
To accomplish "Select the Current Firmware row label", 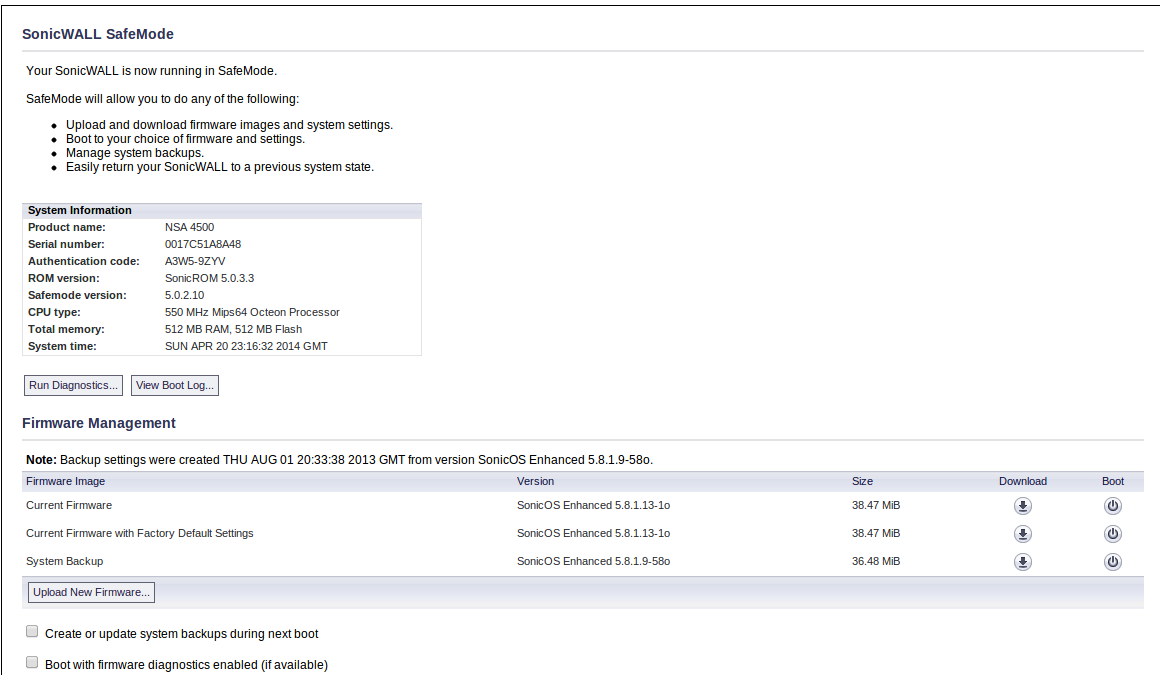I will coord(69,506).
